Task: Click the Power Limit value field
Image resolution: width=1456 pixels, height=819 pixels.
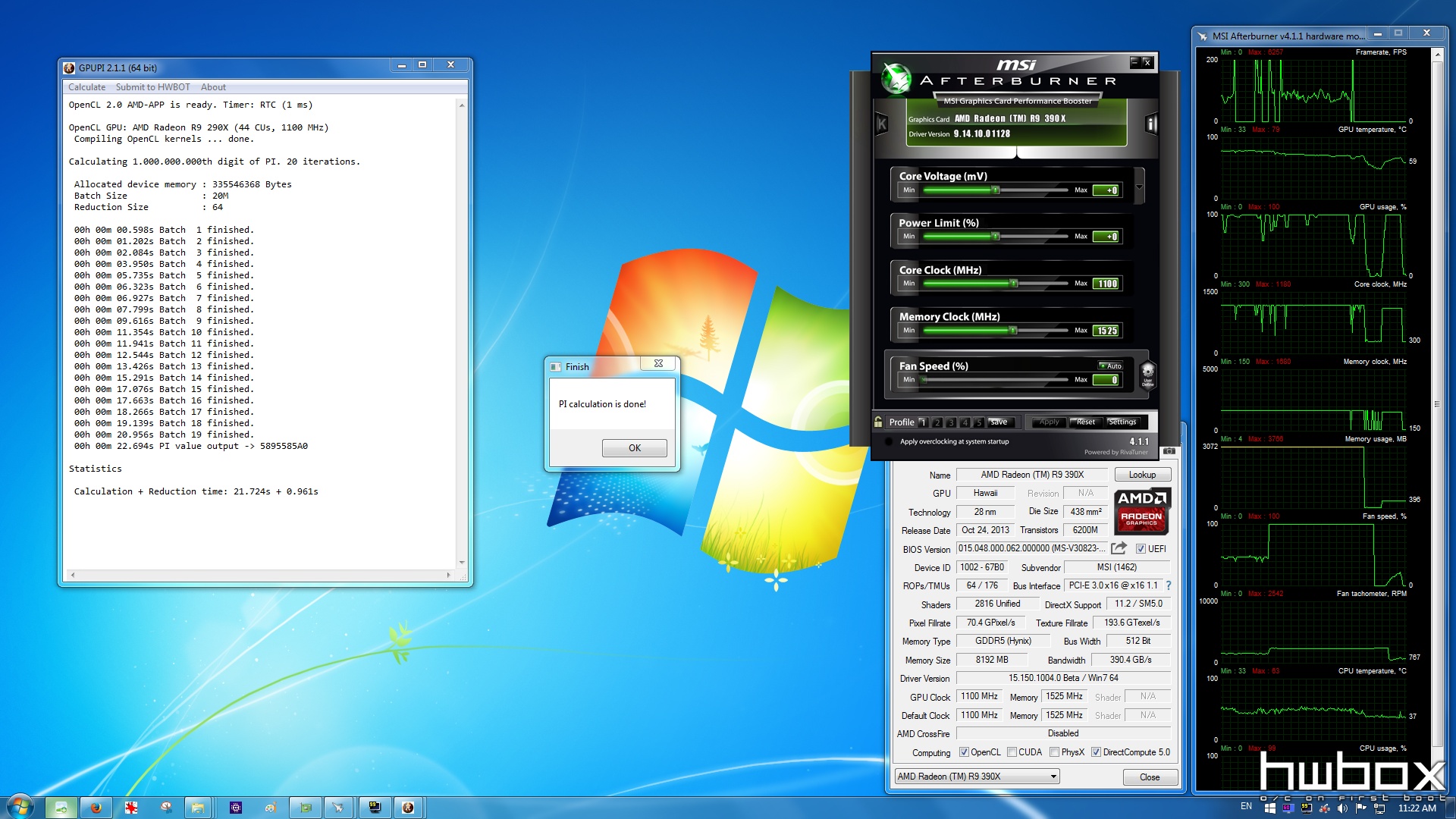Action: [x=1107, y=237]
